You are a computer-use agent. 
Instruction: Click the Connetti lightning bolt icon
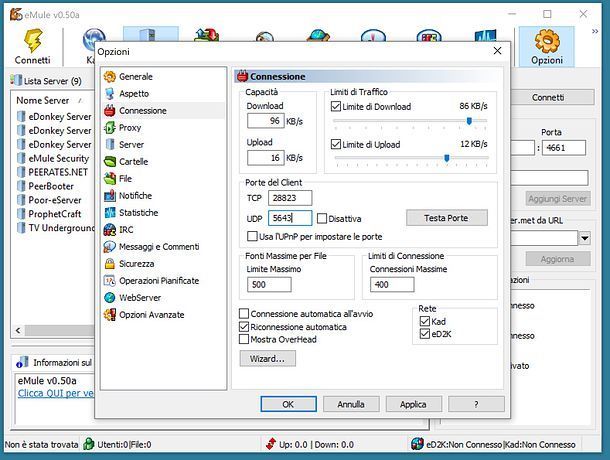click(x=32, y=41)
